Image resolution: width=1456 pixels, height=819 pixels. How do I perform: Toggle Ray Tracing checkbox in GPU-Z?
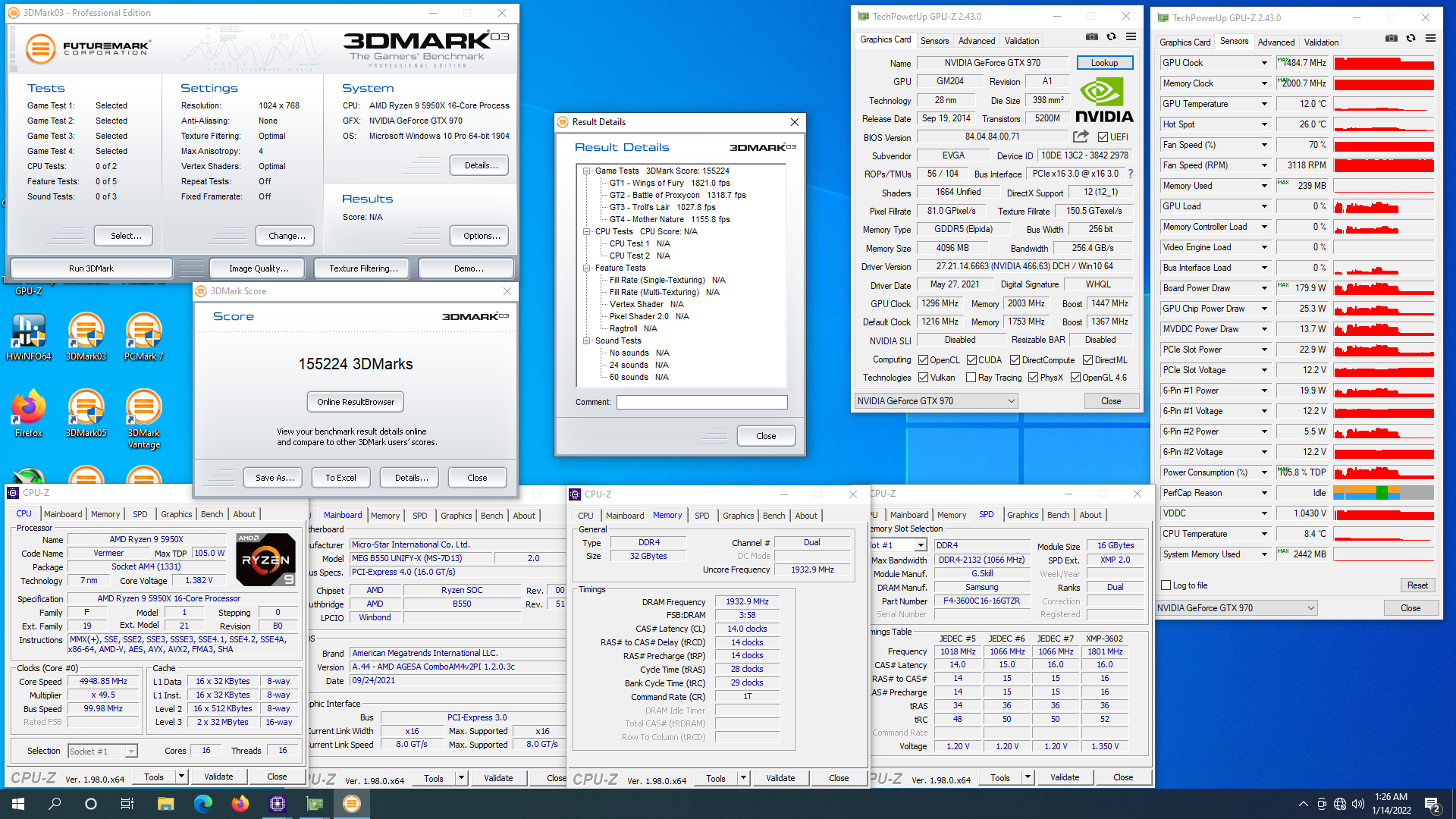click(x=971, y=378)
